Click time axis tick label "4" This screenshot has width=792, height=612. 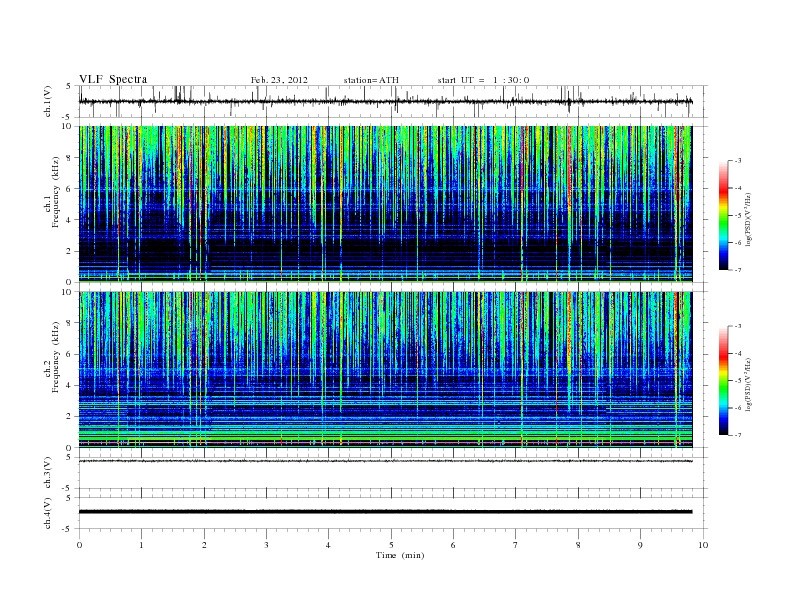coord(328,545)
